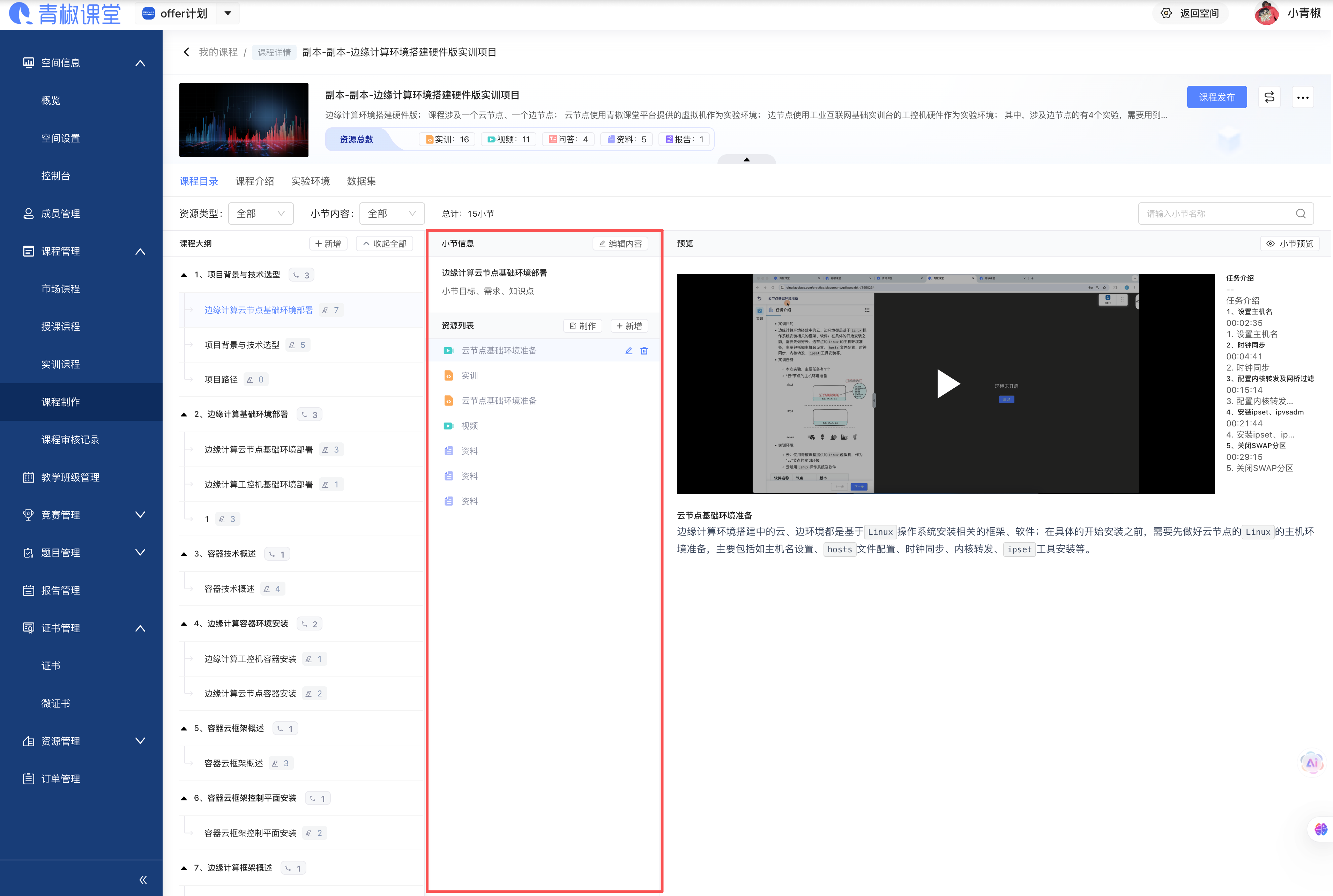Click the settings gear beside 返回空间
This screenshot has width=1333, height=896.
[x=1167, y=13]
